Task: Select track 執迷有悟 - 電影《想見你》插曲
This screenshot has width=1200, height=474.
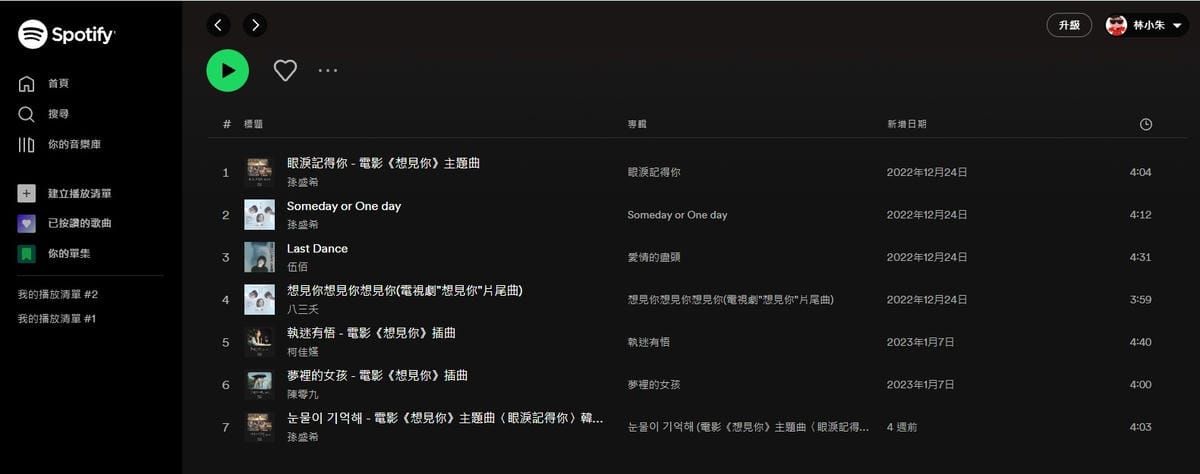Action: click(x=371, y=333)
